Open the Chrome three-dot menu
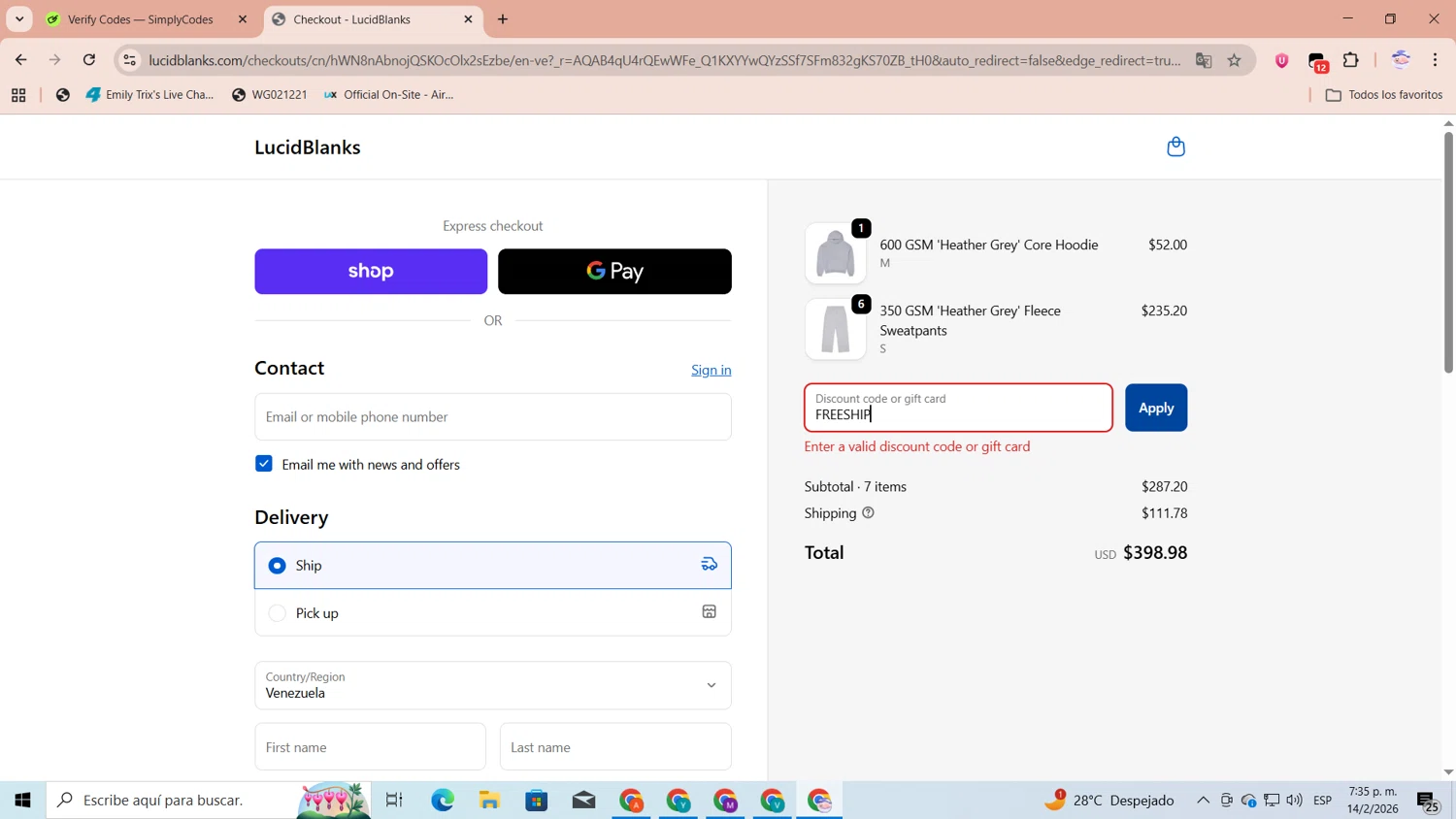Viewport: 1456px width, 819px height. click(x=1436, y=60)
